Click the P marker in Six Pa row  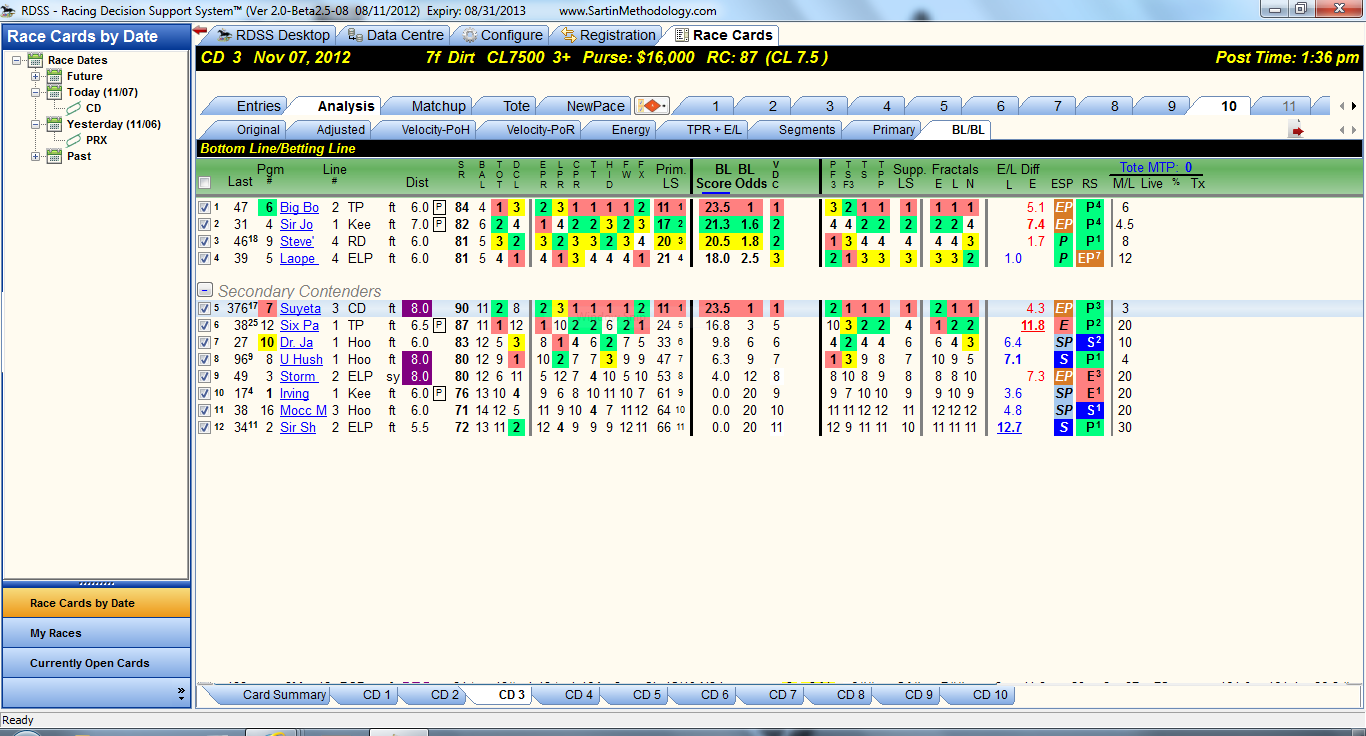[x=439, y=325]
